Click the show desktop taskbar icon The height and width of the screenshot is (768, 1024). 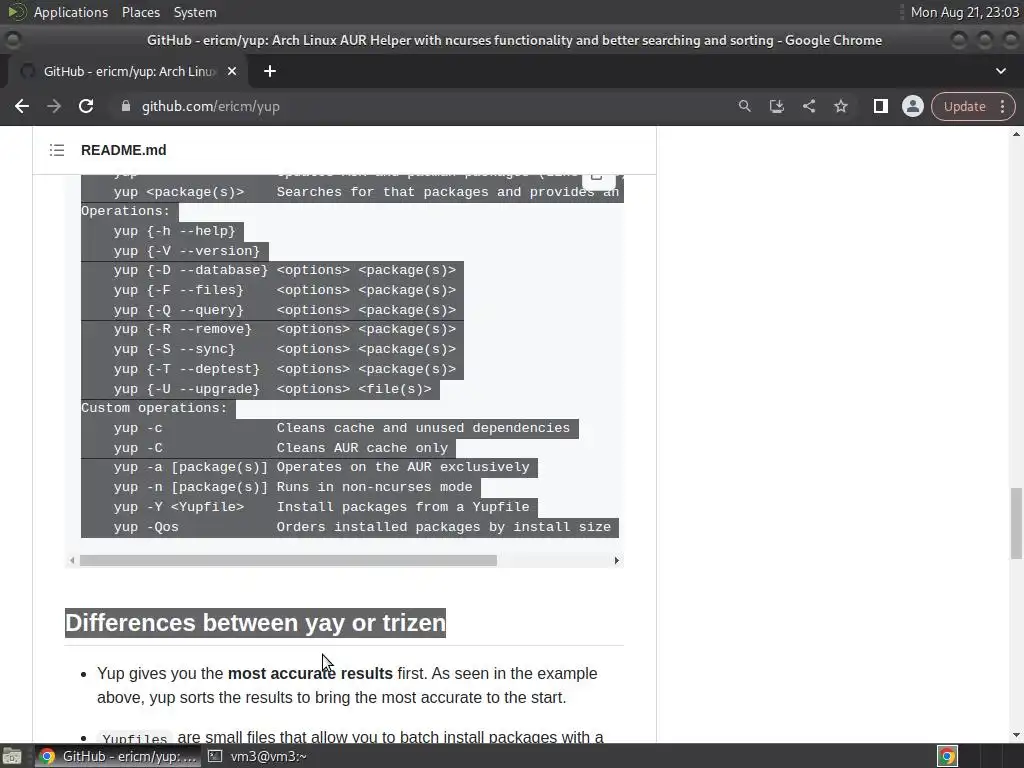12,756
